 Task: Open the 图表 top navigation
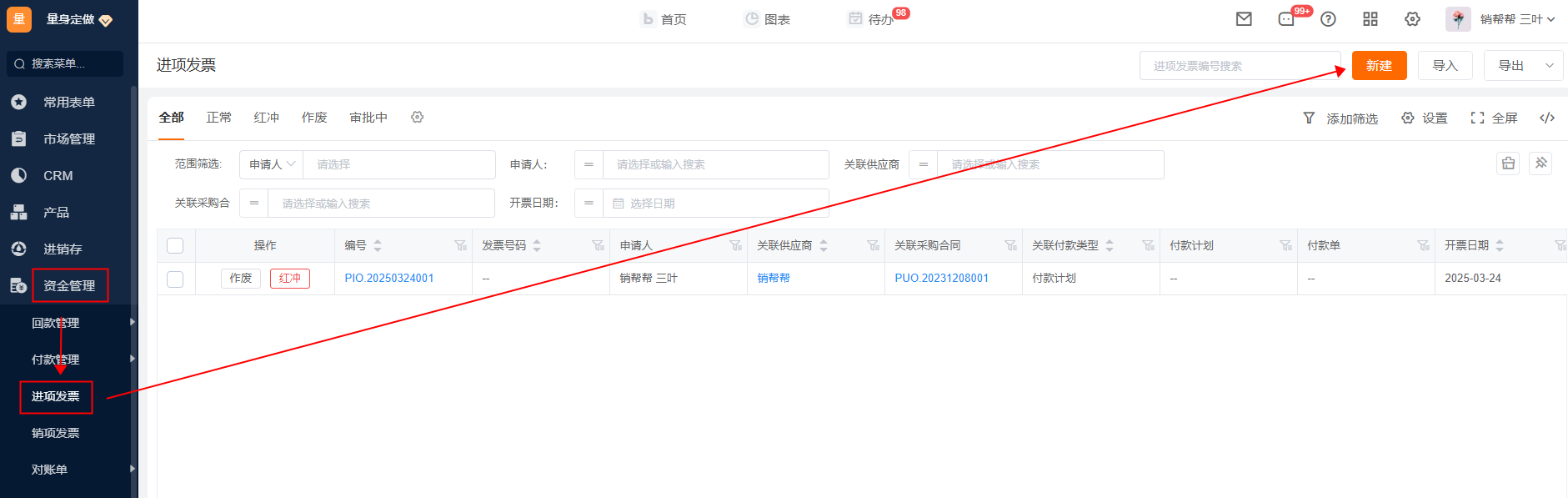pyautogui.click(x=768, y=19)
